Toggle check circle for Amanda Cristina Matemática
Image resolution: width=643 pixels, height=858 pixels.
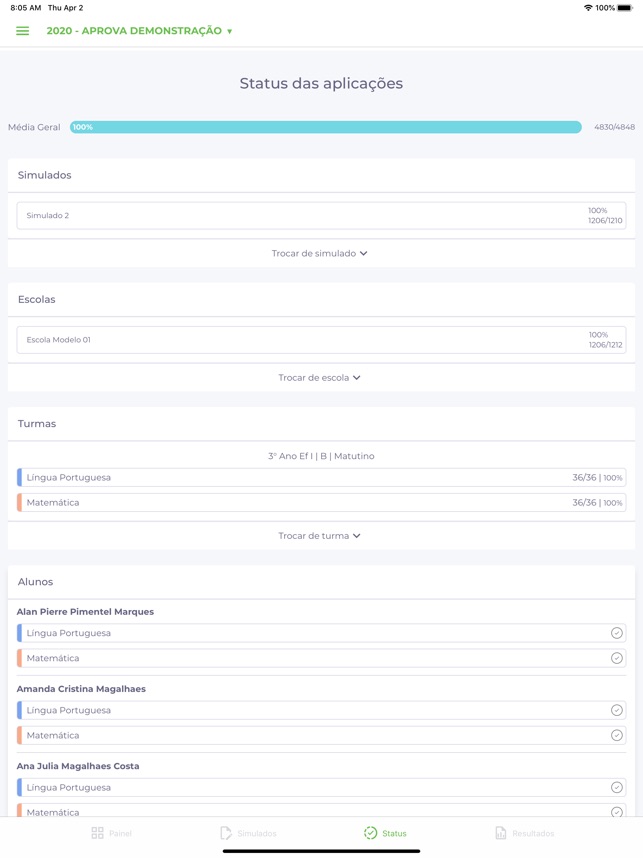coord(617,735)
